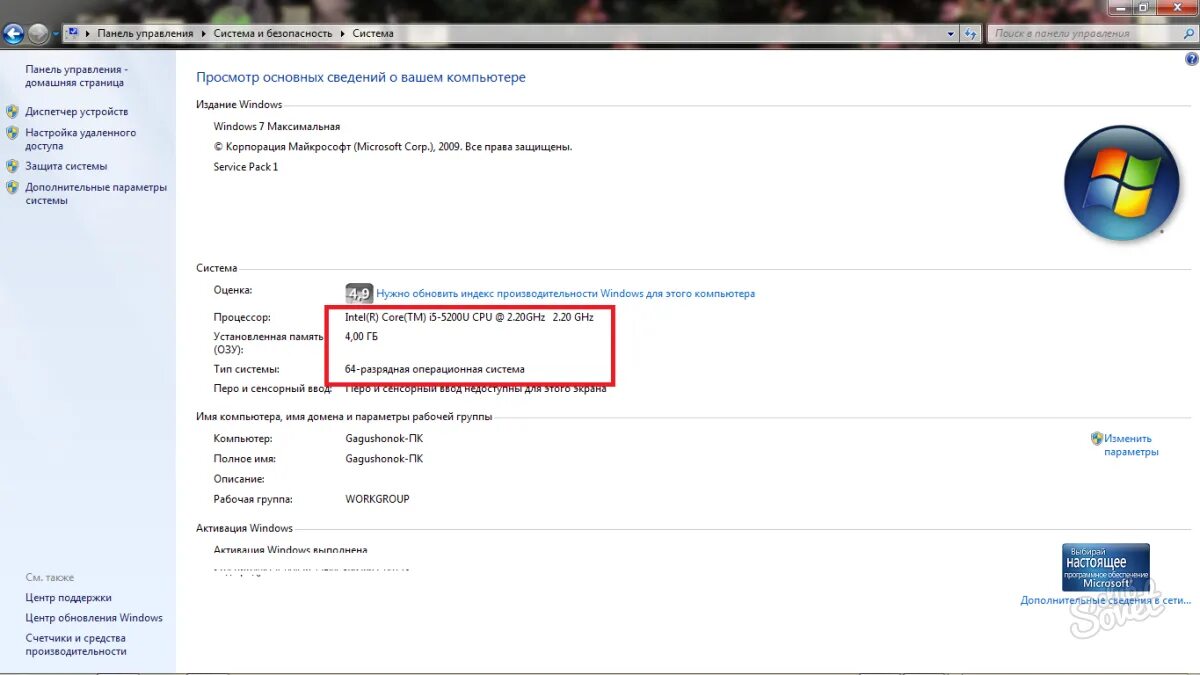The height and width of the screenshot is (675, 1200).
Task: Open the Help question-mark icon
Action: click(x=1191, y=59)
